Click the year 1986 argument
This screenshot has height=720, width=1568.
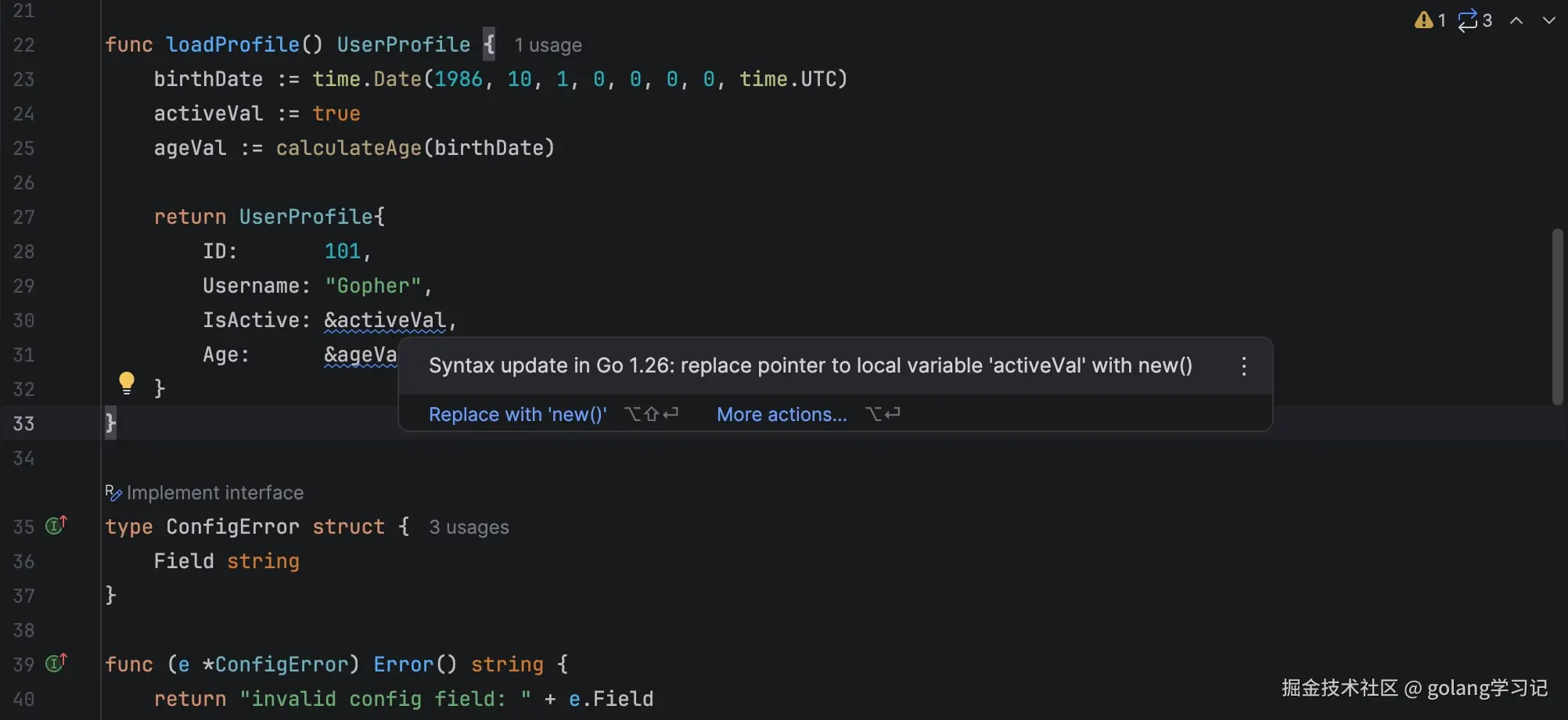click(459, 79)
